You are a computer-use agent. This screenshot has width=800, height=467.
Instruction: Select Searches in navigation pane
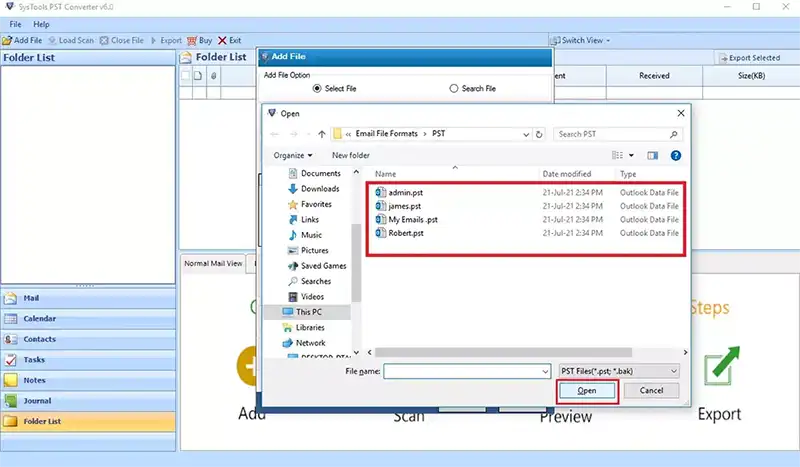309,281
